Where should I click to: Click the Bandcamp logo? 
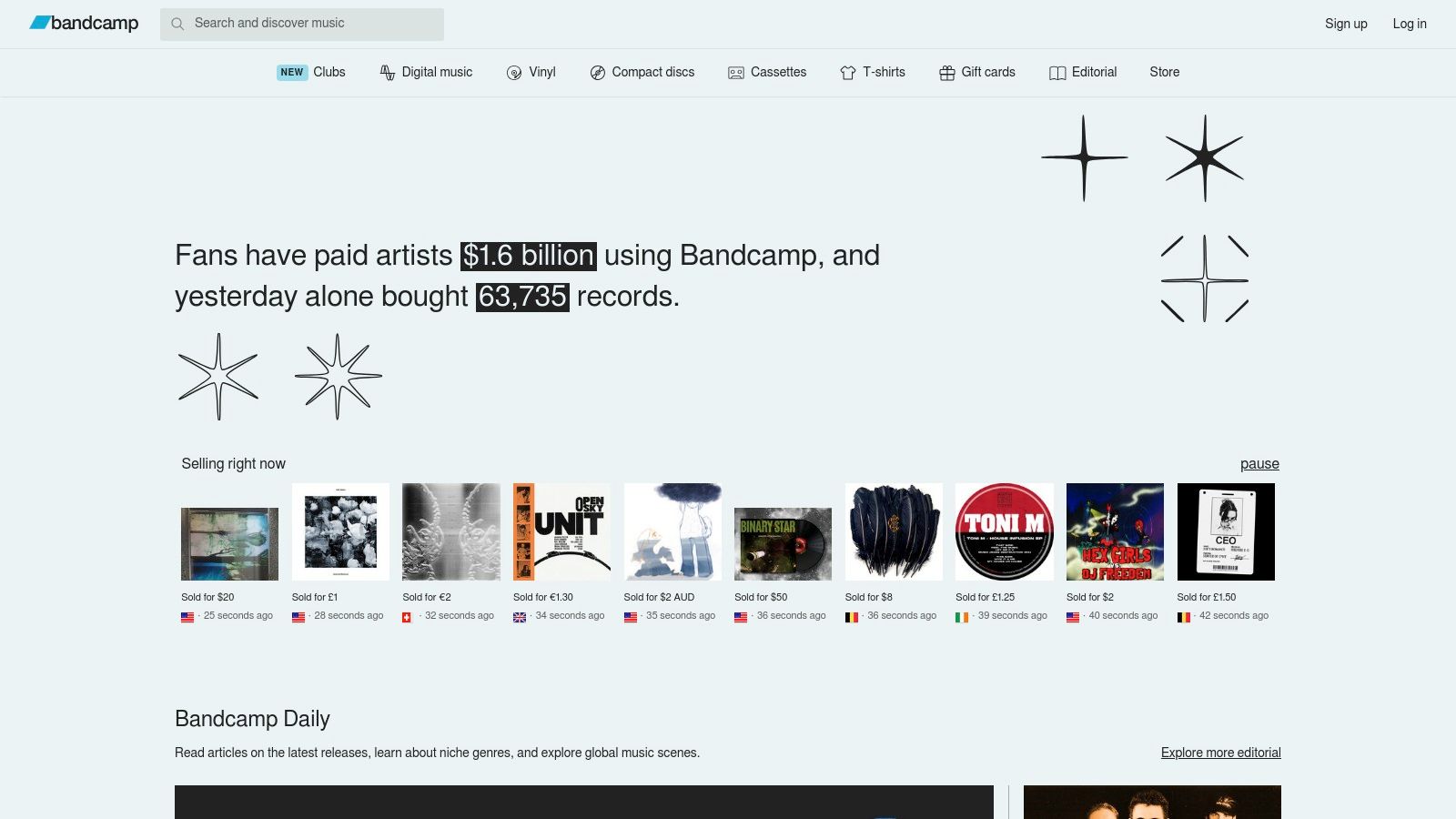(x=84, y=24)
